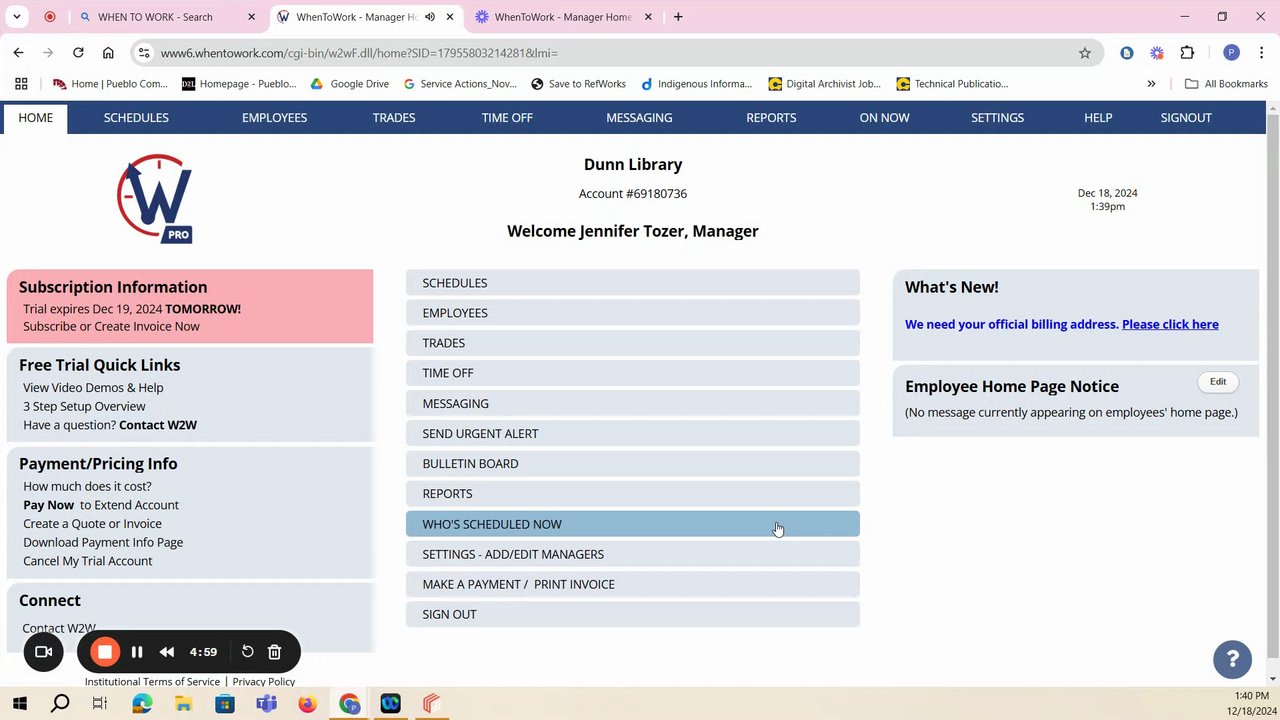Rewind the recording in the recorder bar
Viewport: 1280px width, 720px height.
point(167,652)
